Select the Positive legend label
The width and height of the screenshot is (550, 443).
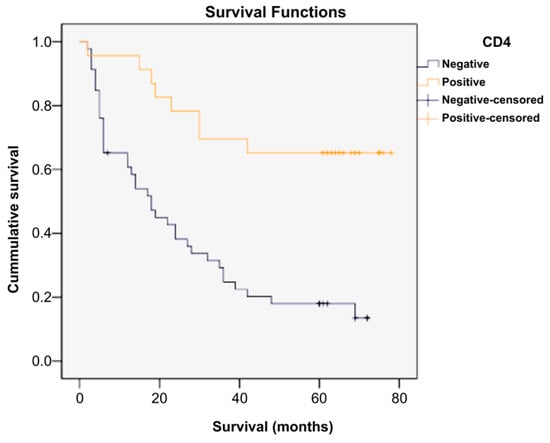464,82
